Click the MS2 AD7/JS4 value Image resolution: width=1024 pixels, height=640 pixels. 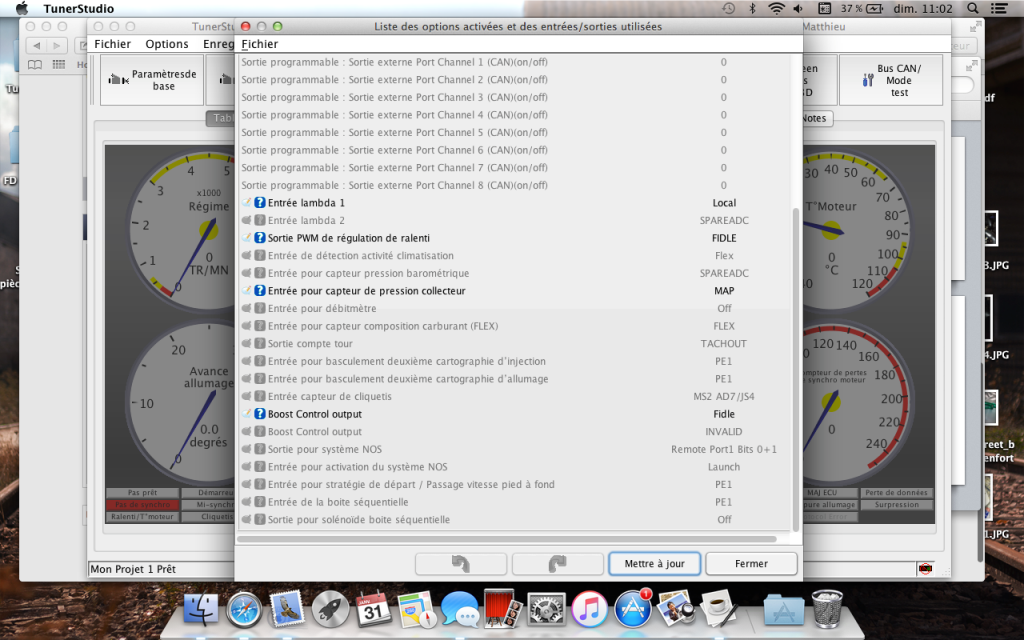(724, 396)
